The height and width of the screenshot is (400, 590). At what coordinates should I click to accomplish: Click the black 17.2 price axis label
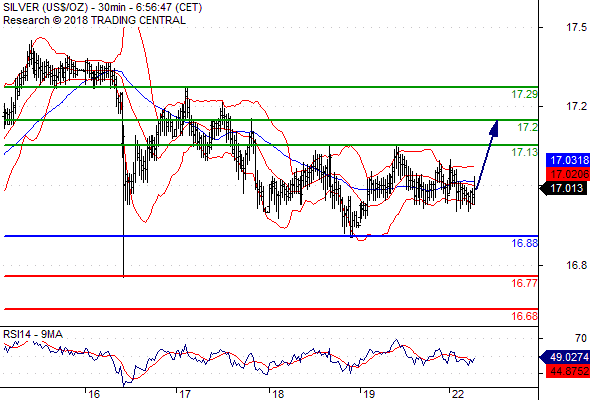tap(576, 106)
